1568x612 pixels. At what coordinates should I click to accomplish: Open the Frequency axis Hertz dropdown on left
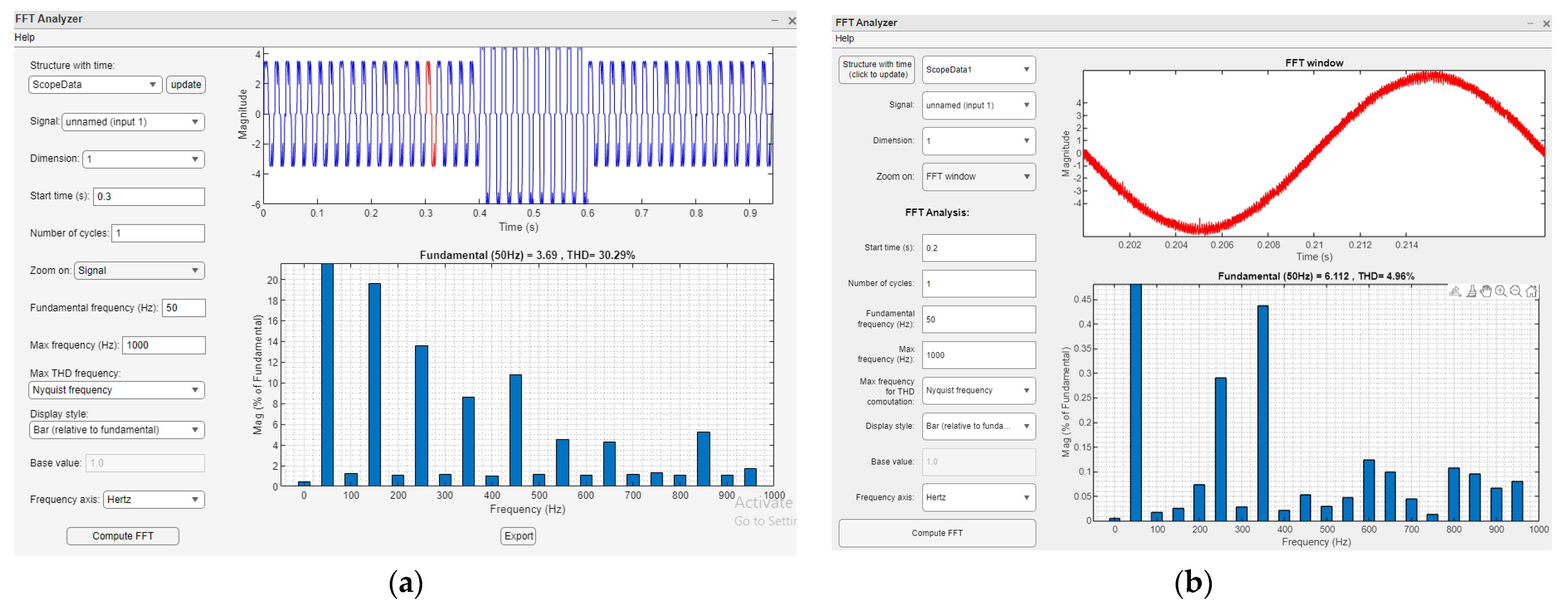(x=153, y=499)
